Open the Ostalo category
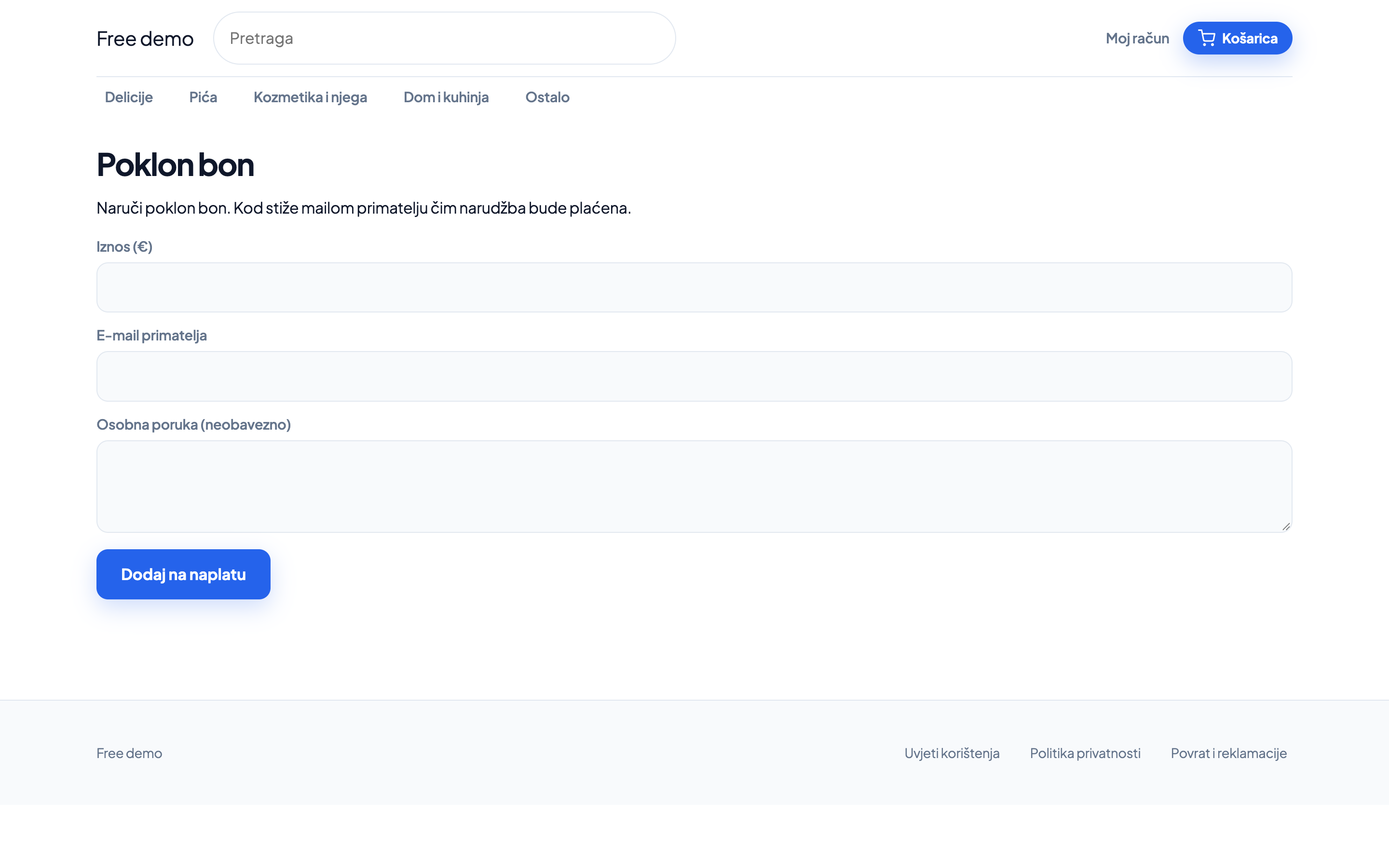This screenshot has height=868, width=1389. tap(547, 97)
